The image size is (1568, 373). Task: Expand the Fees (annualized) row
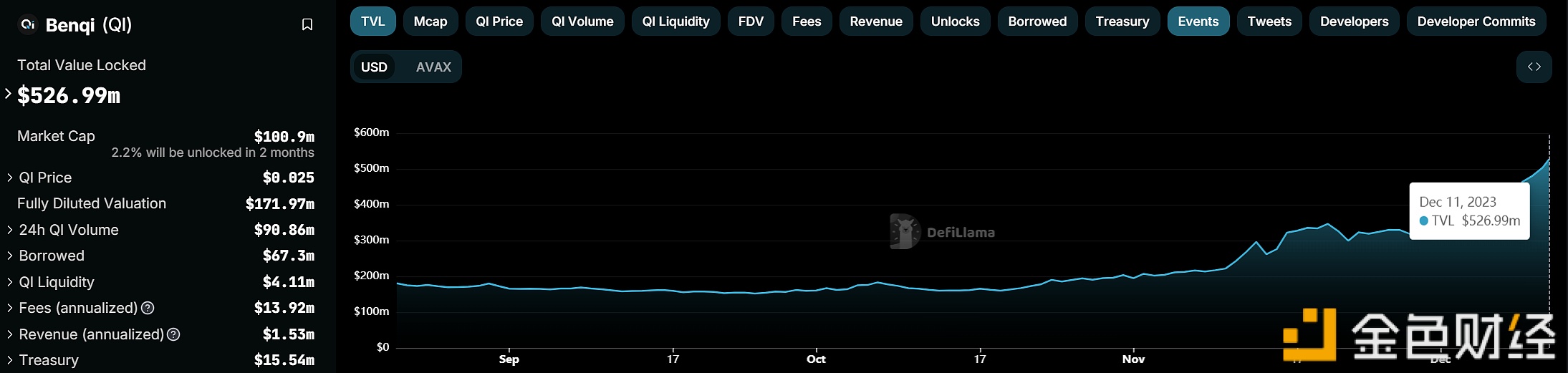9,308
